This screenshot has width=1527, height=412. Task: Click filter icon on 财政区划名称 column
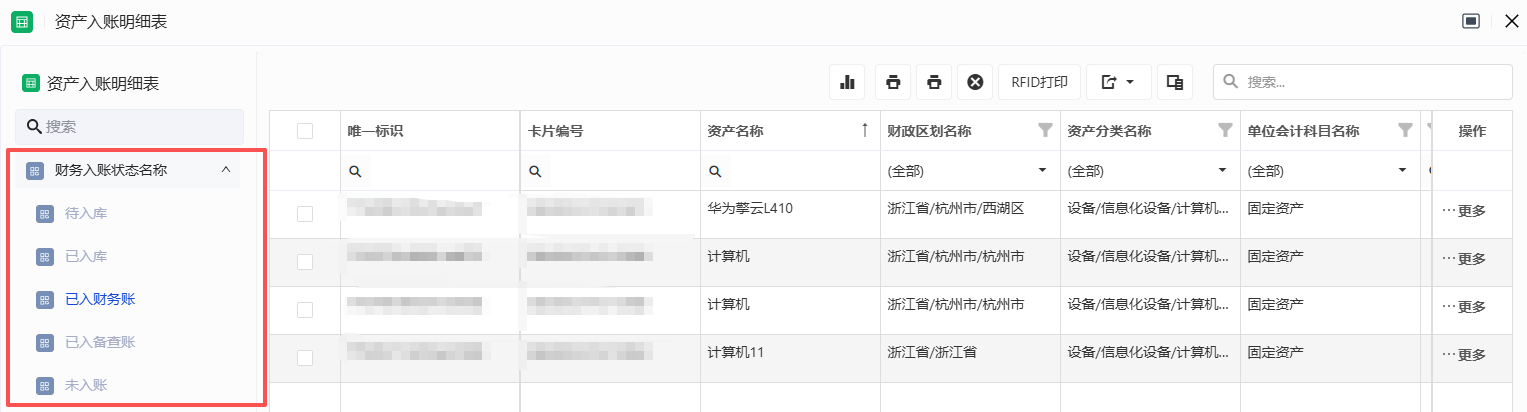[1045, 130]
